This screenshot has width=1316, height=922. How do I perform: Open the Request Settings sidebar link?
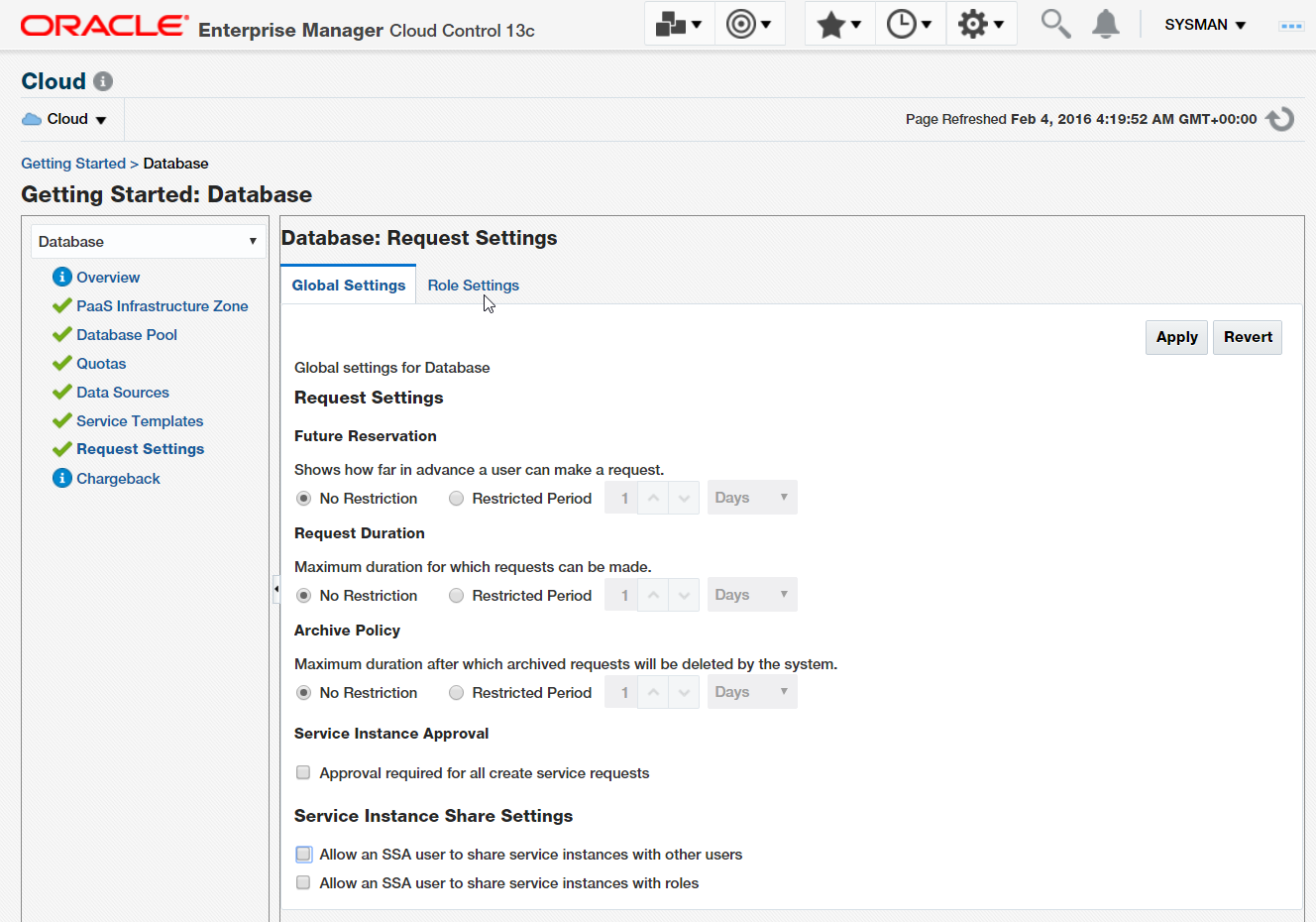point(141,449)
